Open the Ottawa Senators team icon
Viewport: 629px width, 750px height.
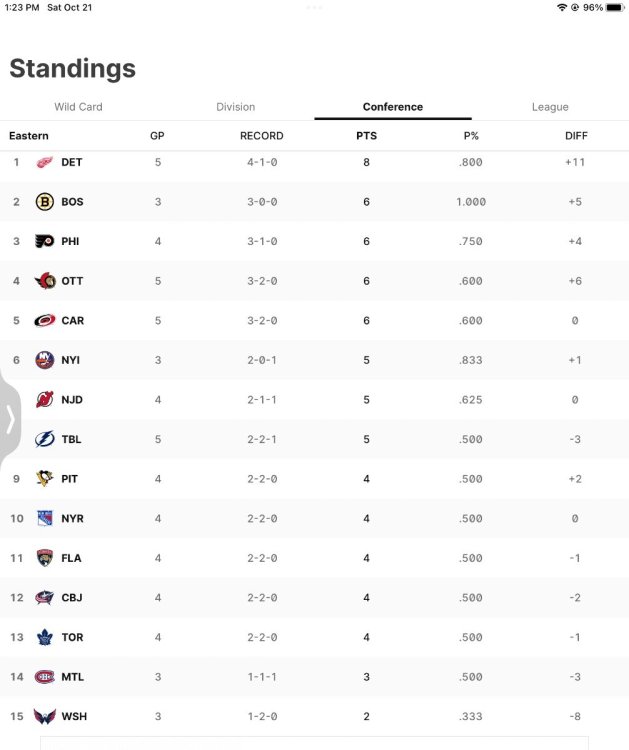(x=45, y=281)
